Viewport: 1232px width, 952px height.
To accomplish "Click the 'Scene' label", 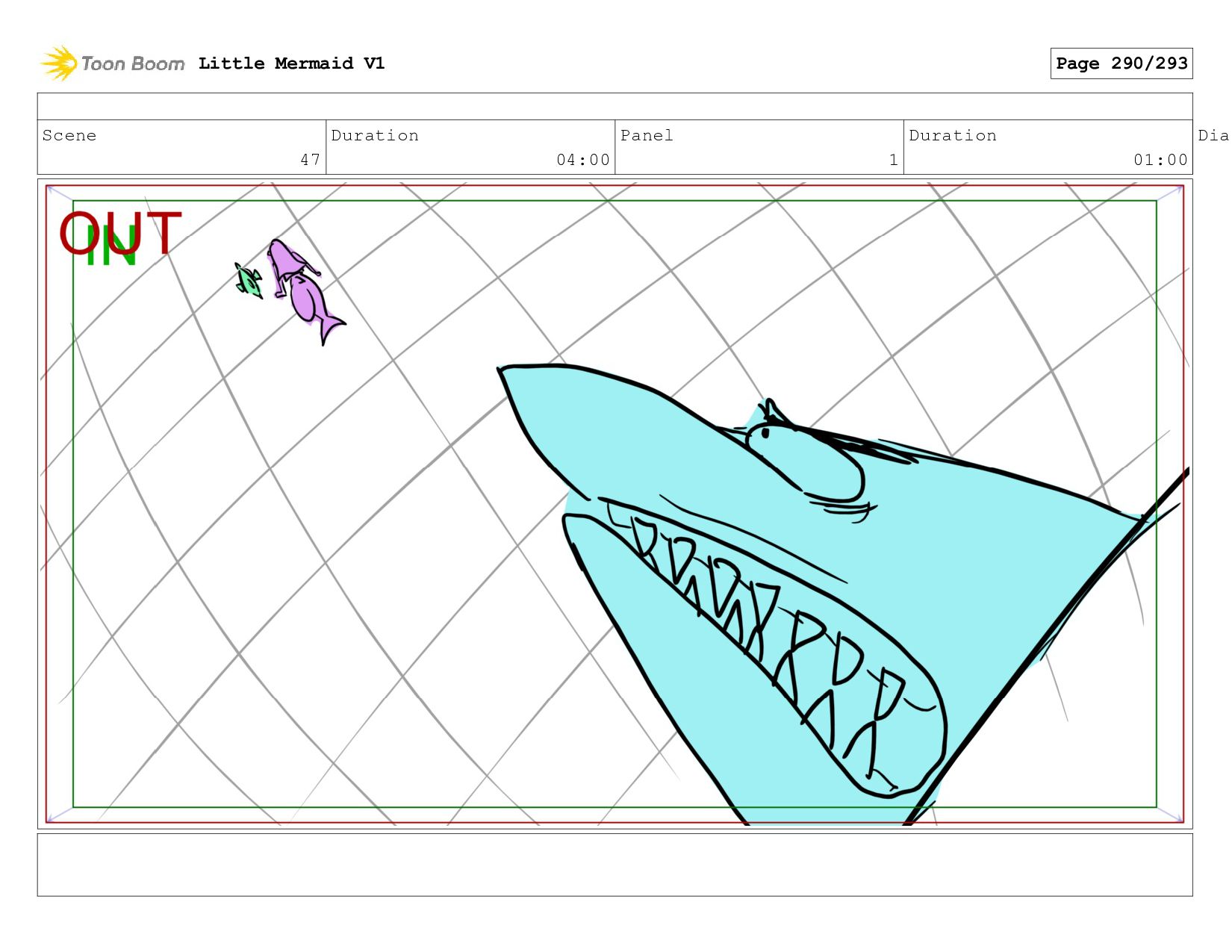I will coord(69,135).
